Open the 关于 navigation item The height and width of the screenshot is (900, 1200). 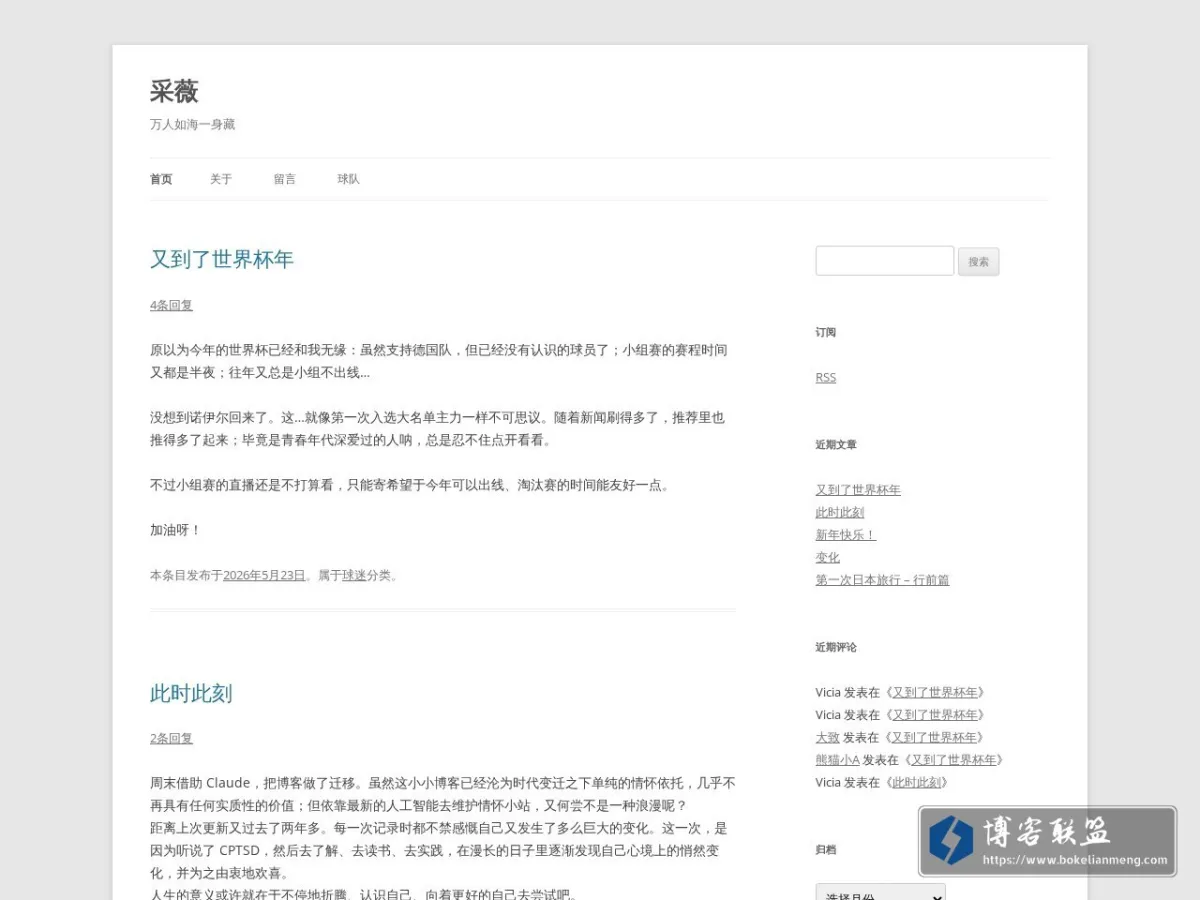click(221, 179)
